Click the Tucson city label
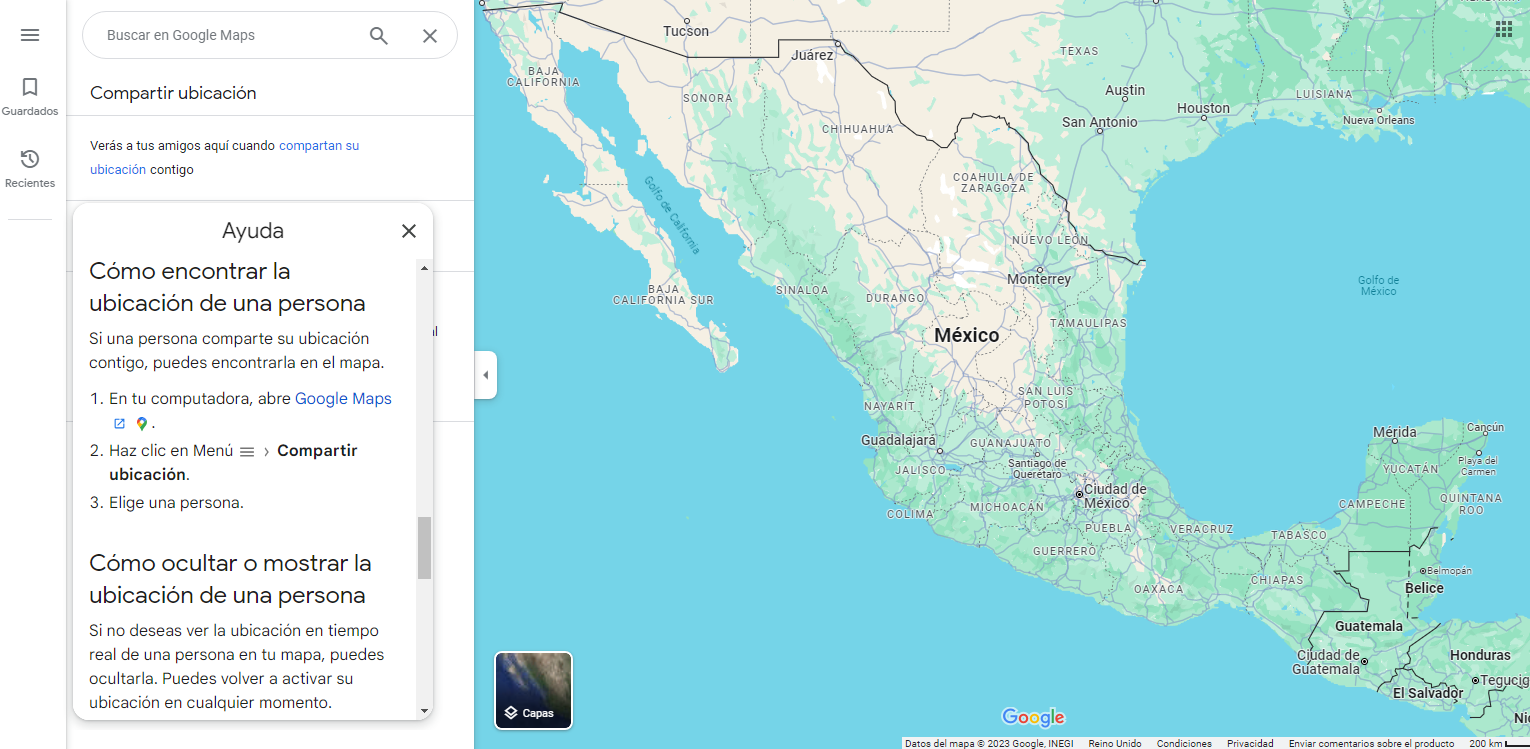The image size is (1530, 749). click(686, 31)
